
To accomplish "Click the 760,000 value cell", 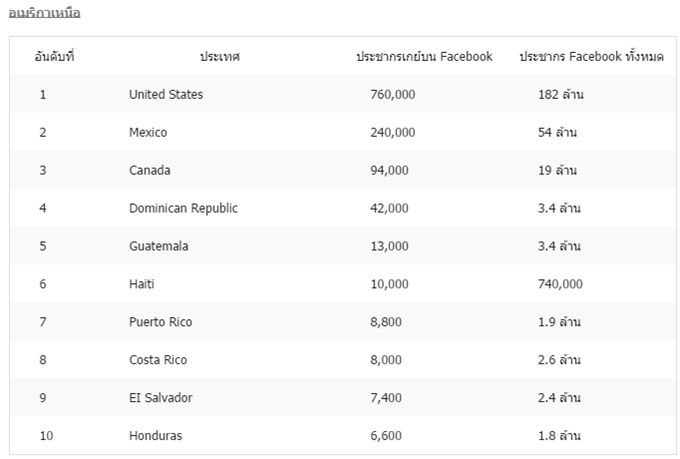I will 393,95.
